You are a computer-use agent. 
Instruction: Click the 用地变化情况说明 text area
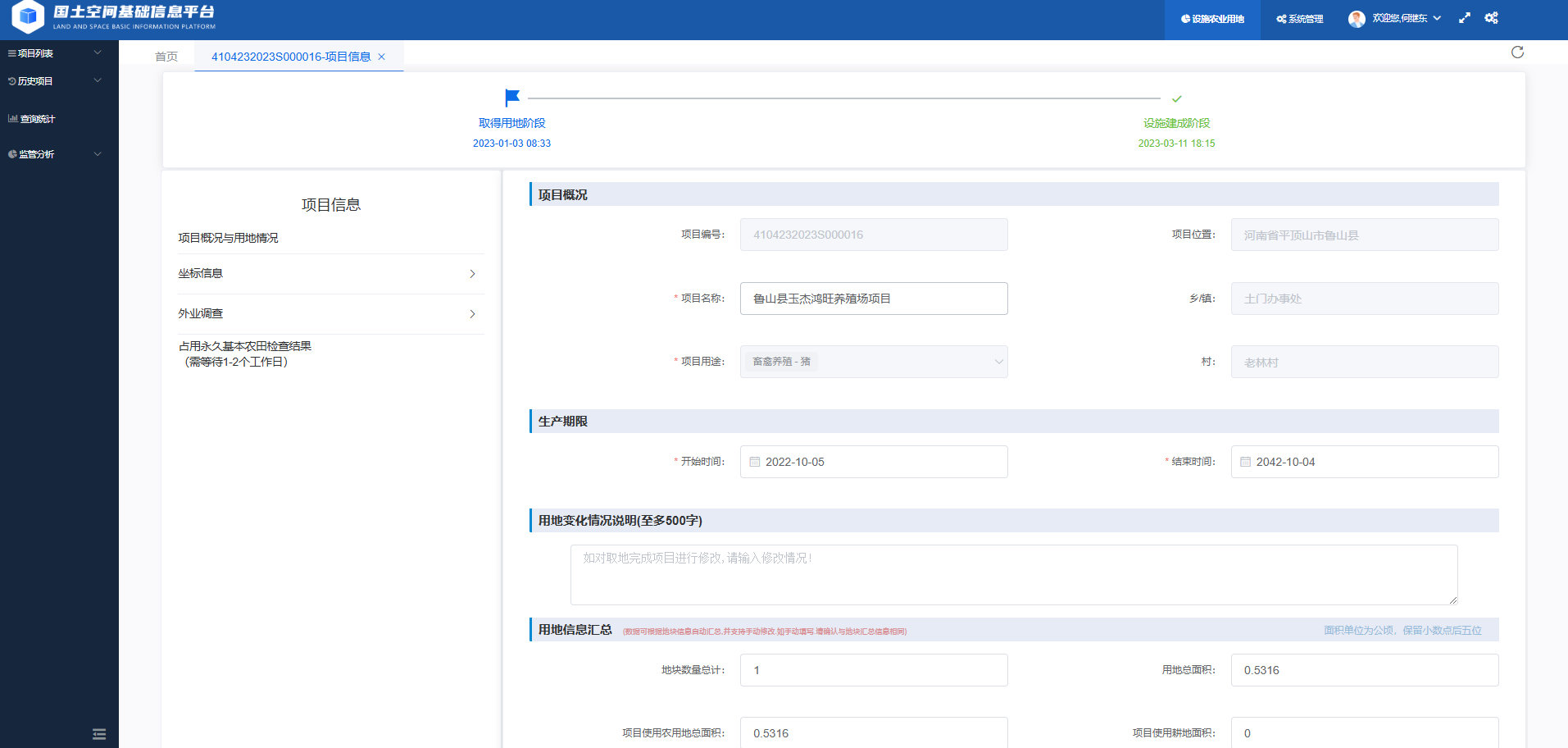1014,575
